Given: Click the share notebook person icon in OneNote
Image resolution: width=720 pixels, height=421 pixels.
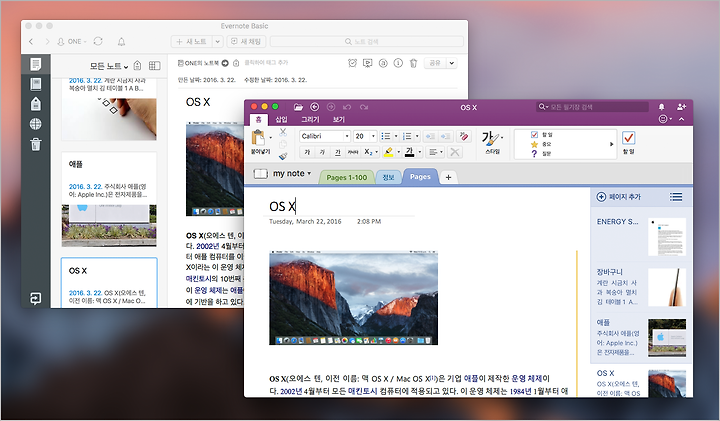Looking at the screenshot, I should [x=681, y=107].
